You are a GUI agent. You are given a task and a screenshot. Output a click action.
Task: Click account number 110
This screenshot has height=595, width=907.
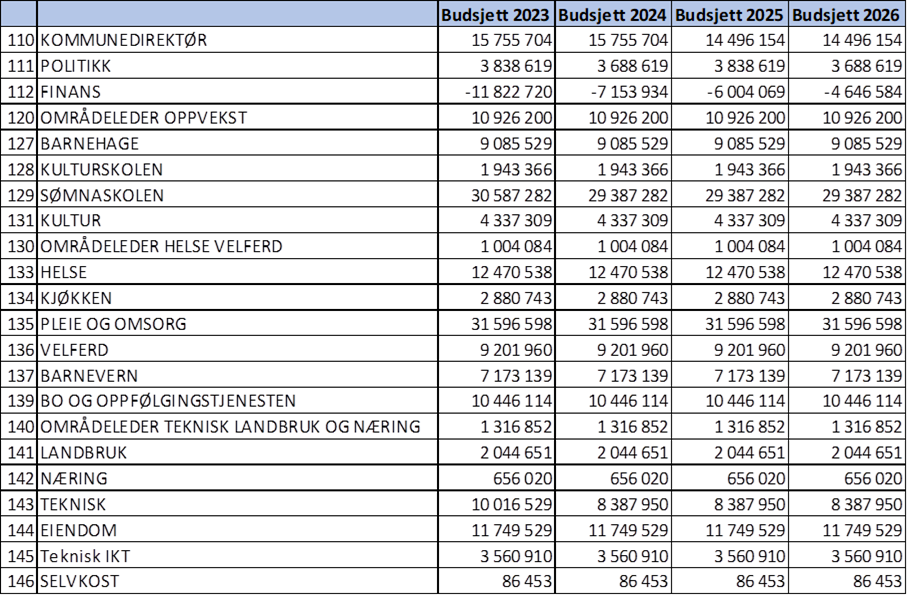(19, 40)
